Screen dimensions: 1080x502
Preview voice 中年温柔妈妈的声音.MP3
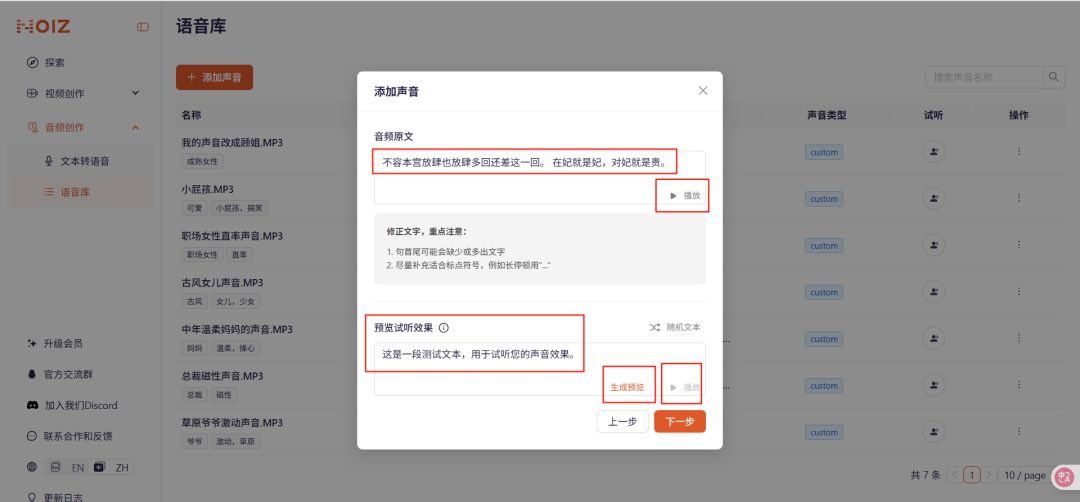coord(933,339)
